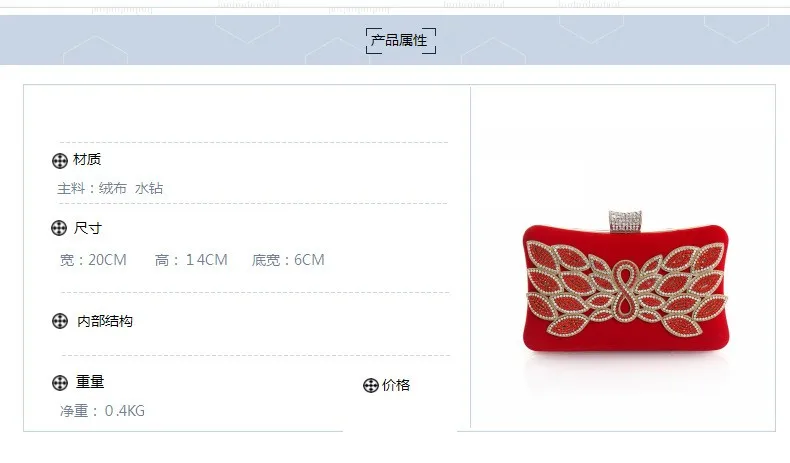Click the 净重：0.4KG net weight text
The width and height of the screenshot is (790, 463).
pyautogui.click(x=102, y=411)
